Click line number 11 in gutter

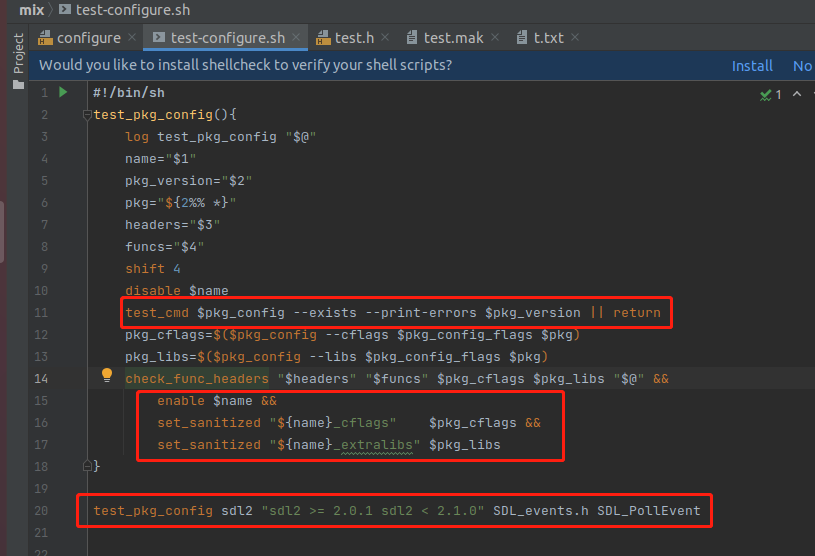41,313
